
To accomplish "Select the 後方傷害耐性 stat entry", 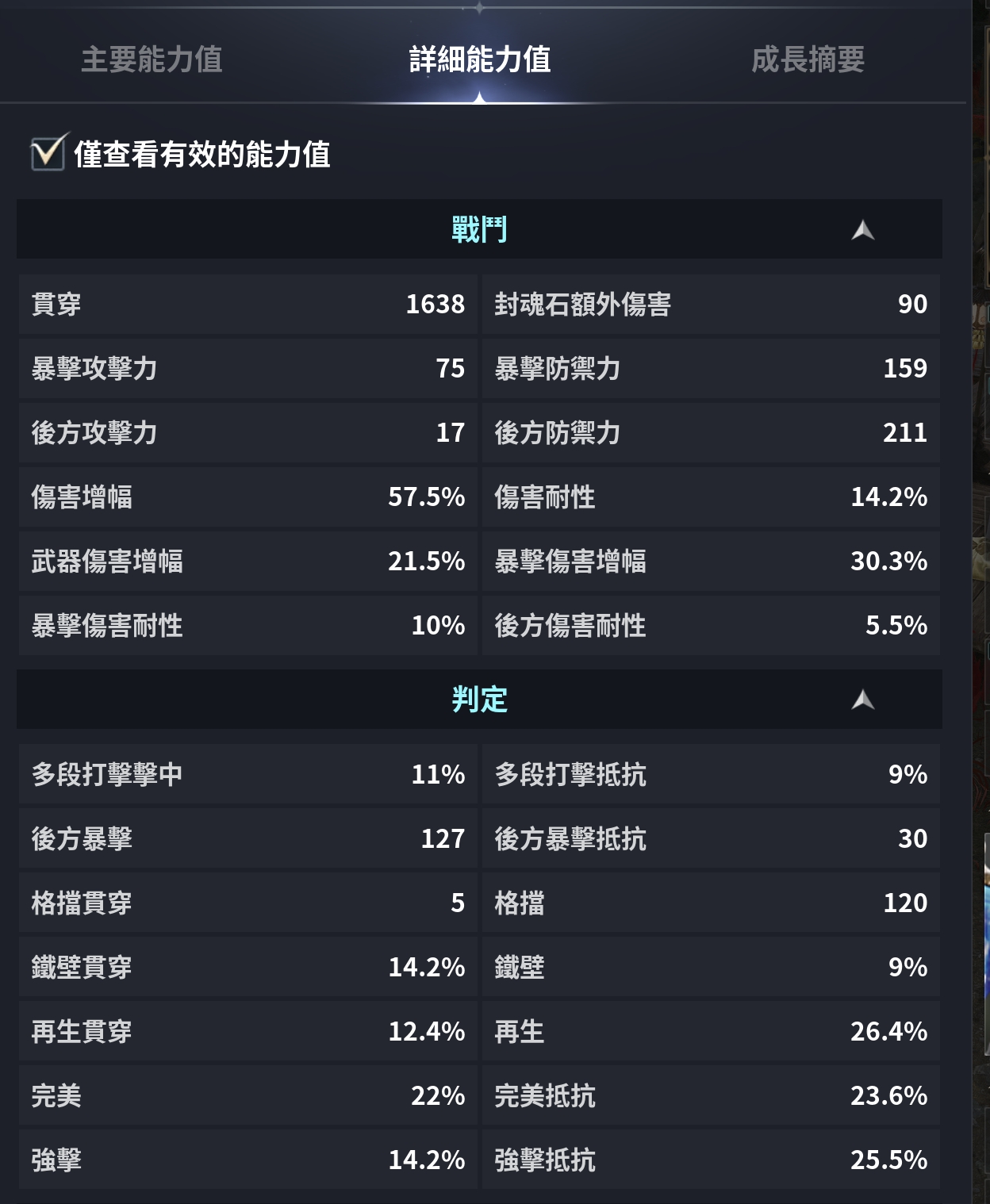I will point(711,626).
